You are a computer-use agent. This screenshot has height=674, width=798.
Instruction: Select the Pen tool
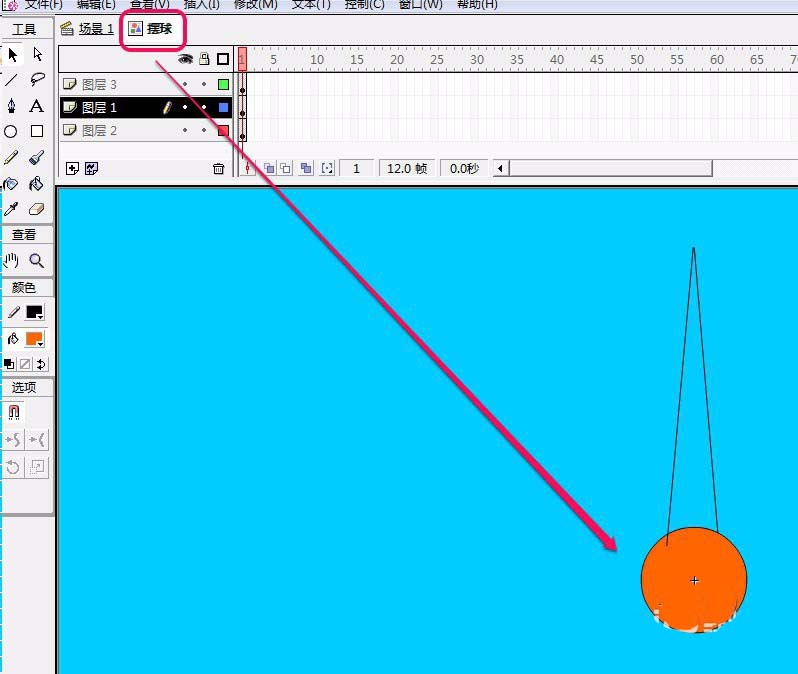(11, 106)
